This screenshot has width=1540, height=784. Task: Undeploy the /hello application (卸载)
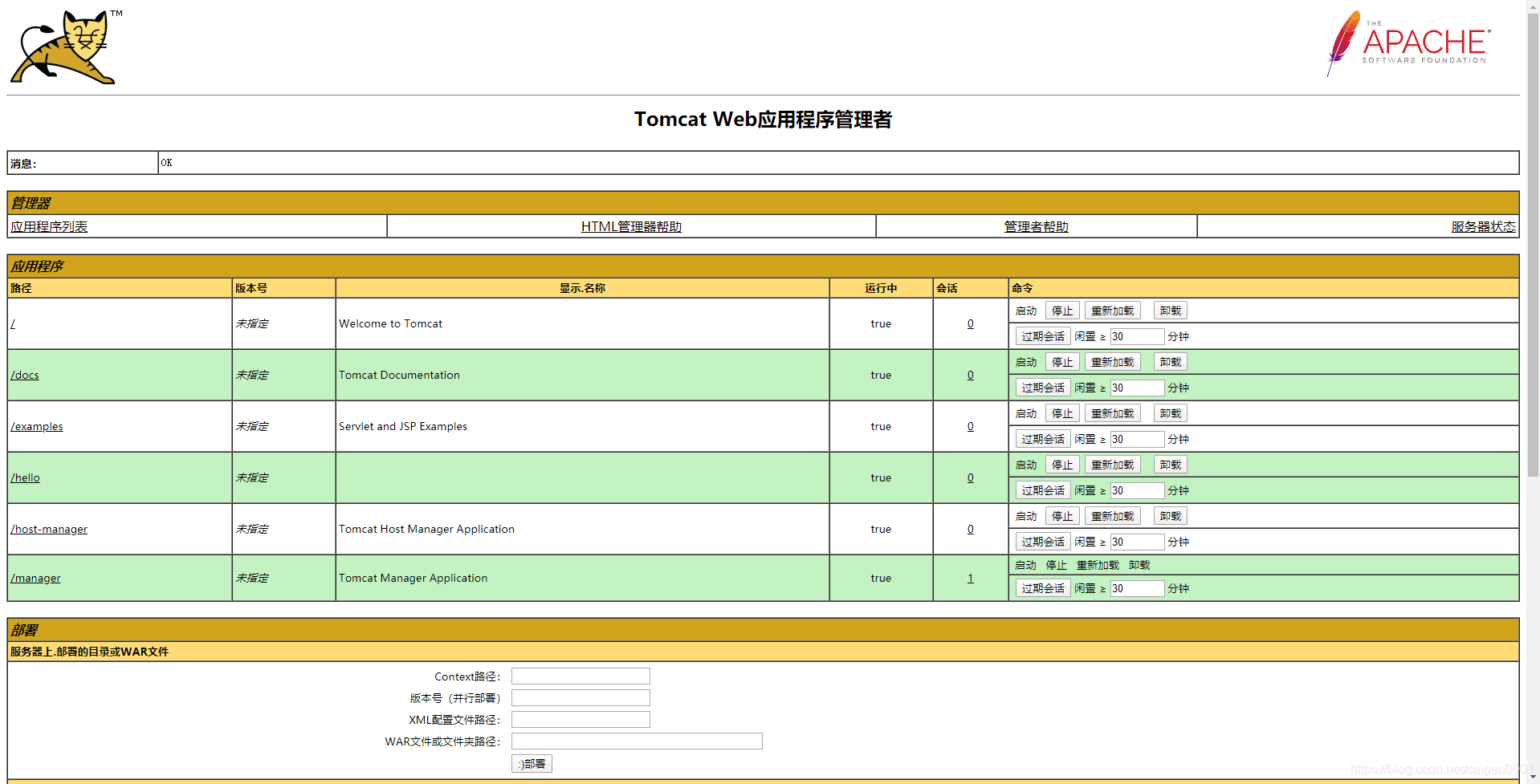pyautogui.click(x=1170, y=465)
